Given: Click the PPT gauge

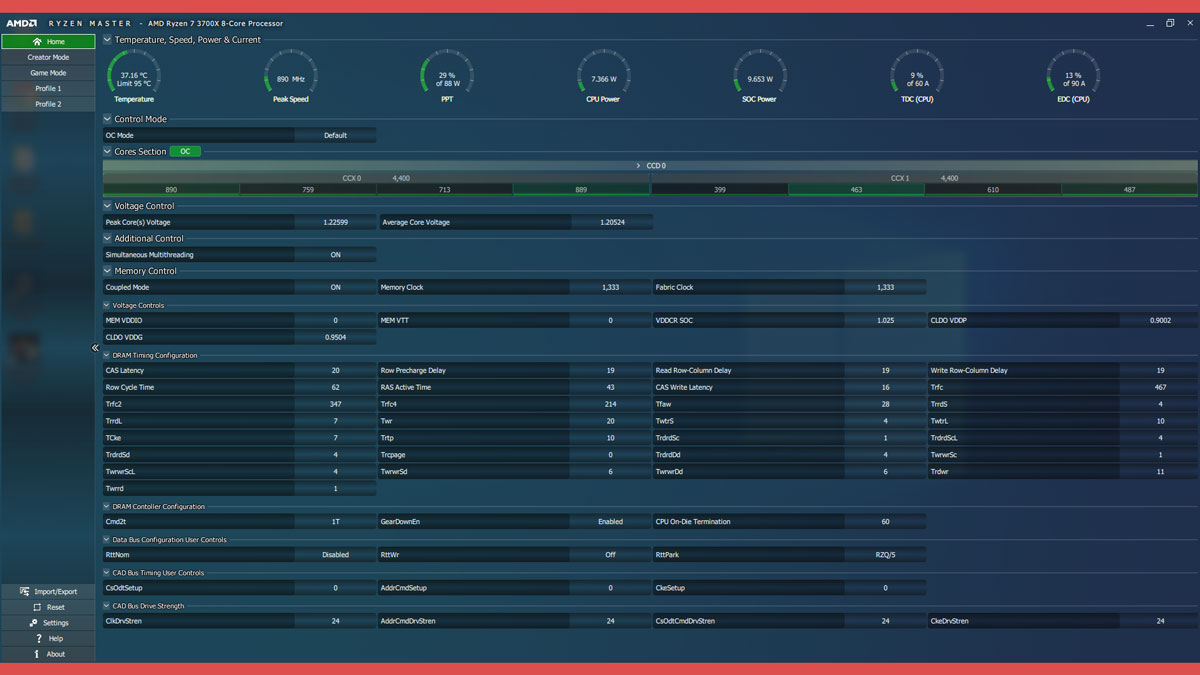Looking at the screenshot, I should pyautogui.click(x=447, y=76).
